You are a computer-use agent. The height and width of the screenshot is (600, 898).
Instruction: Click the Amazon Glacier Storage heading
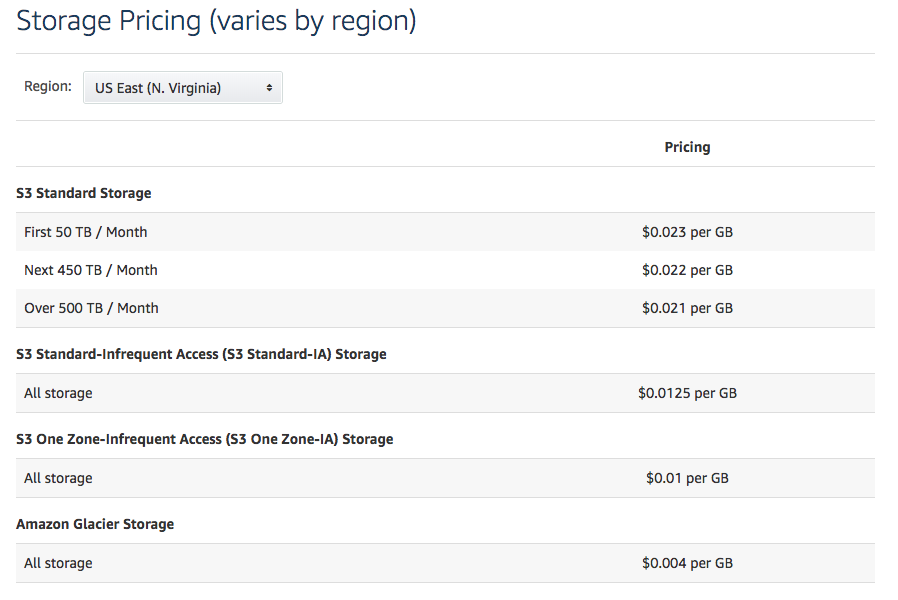tap(95, 524)
